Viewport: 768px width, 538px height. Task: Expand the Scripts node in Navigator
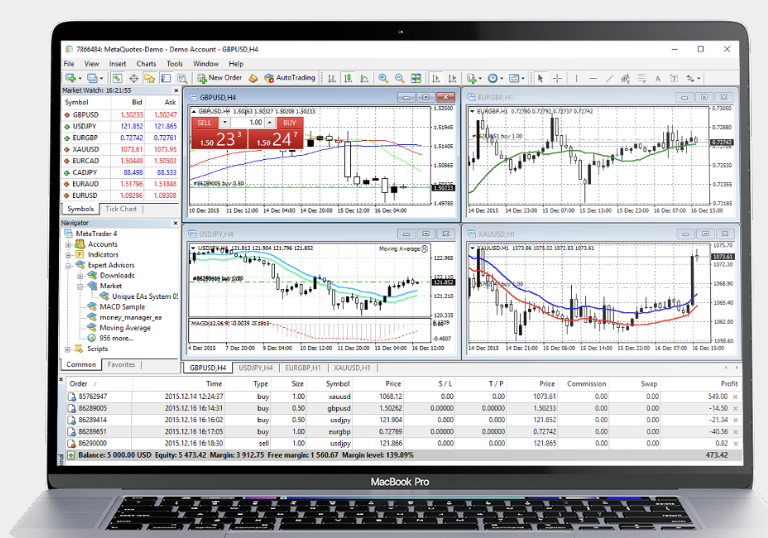[68, 349]
